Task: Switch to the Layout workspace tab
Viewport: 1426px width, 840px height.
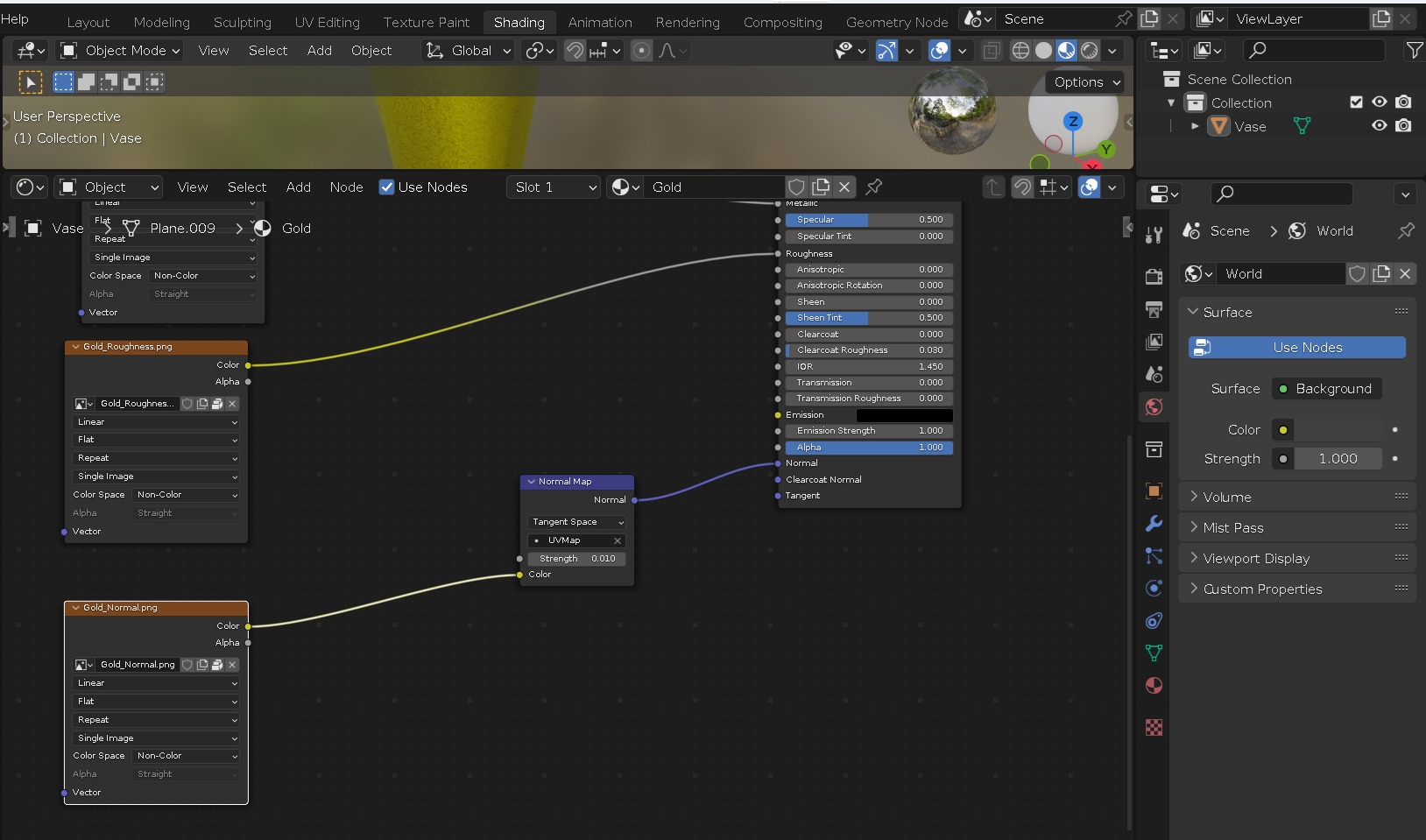Action: point(88,22)
